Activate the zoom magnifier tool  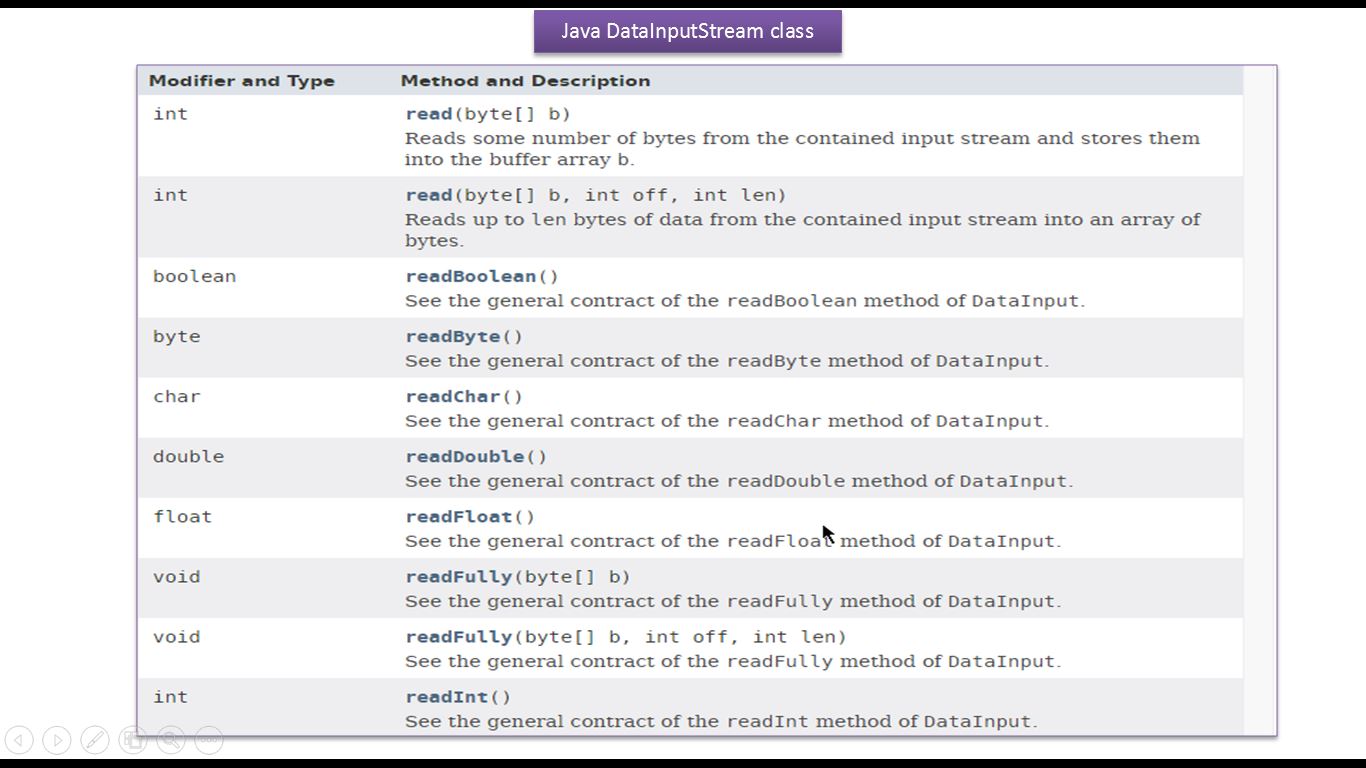click(171, 740)
